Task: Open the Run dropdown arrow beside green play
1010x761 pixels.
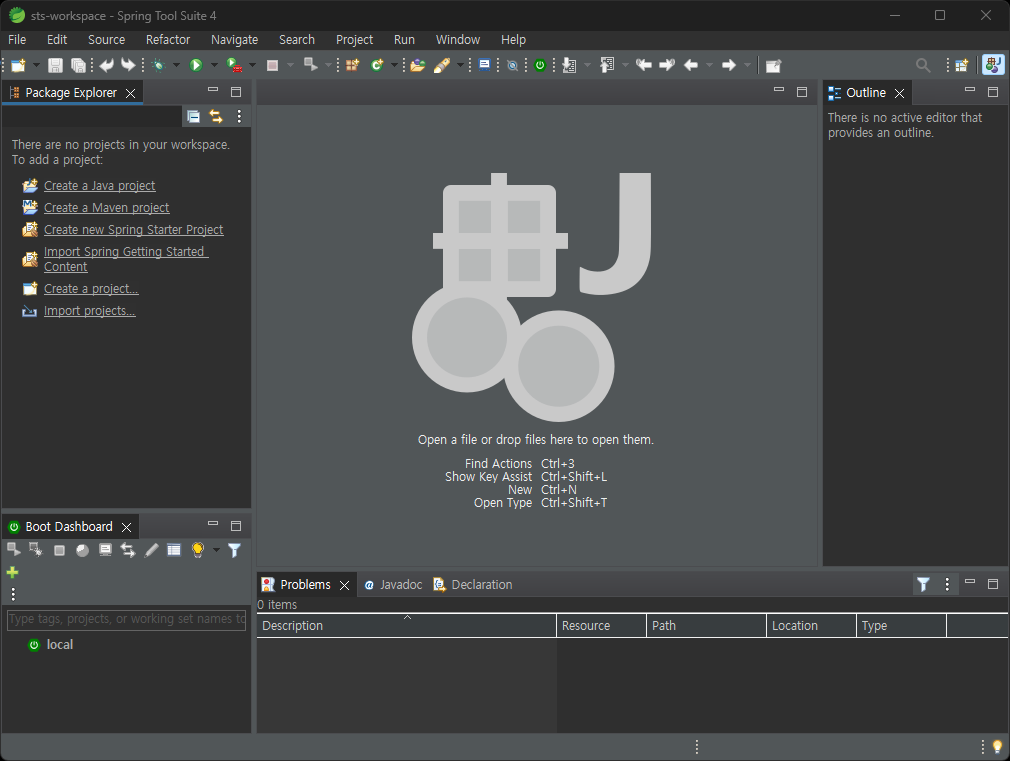Action: click(214, 65)
